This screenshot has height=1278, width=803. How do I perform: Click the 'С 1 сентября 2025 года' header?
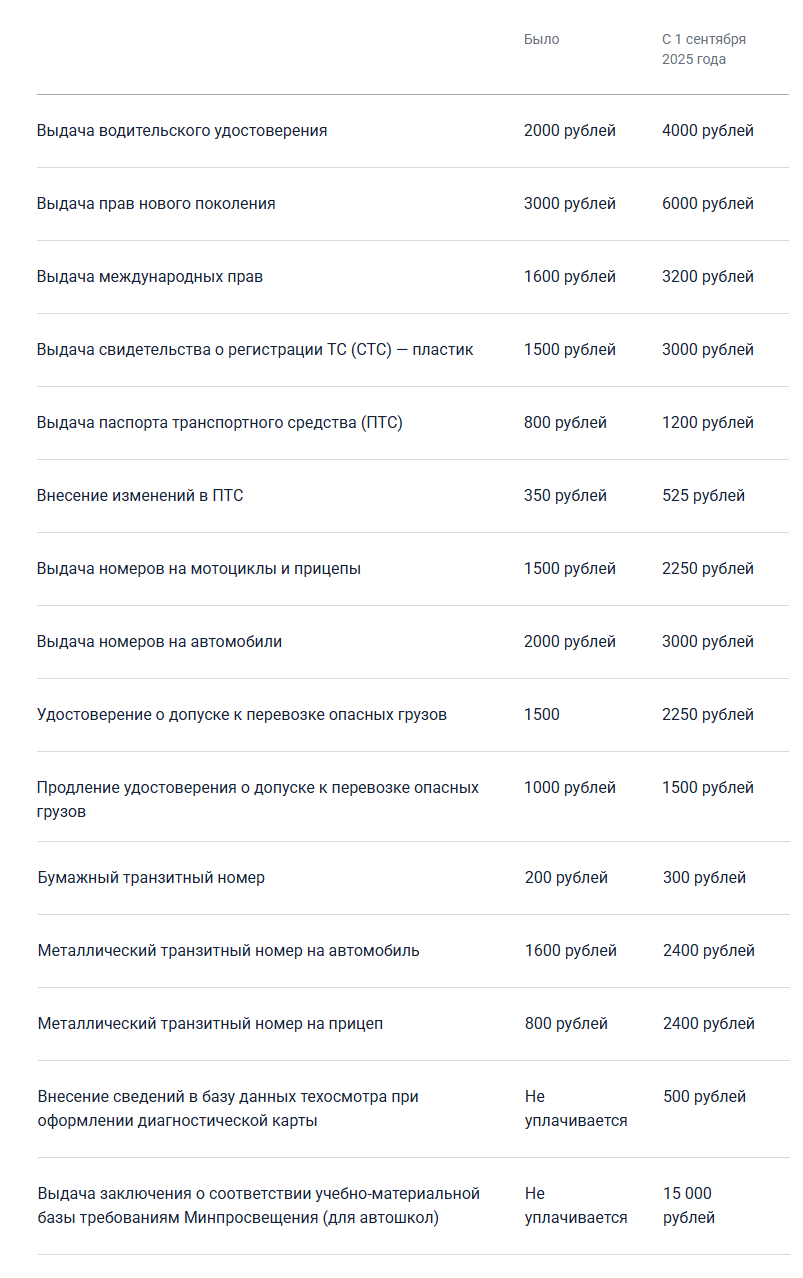[703, 49]
